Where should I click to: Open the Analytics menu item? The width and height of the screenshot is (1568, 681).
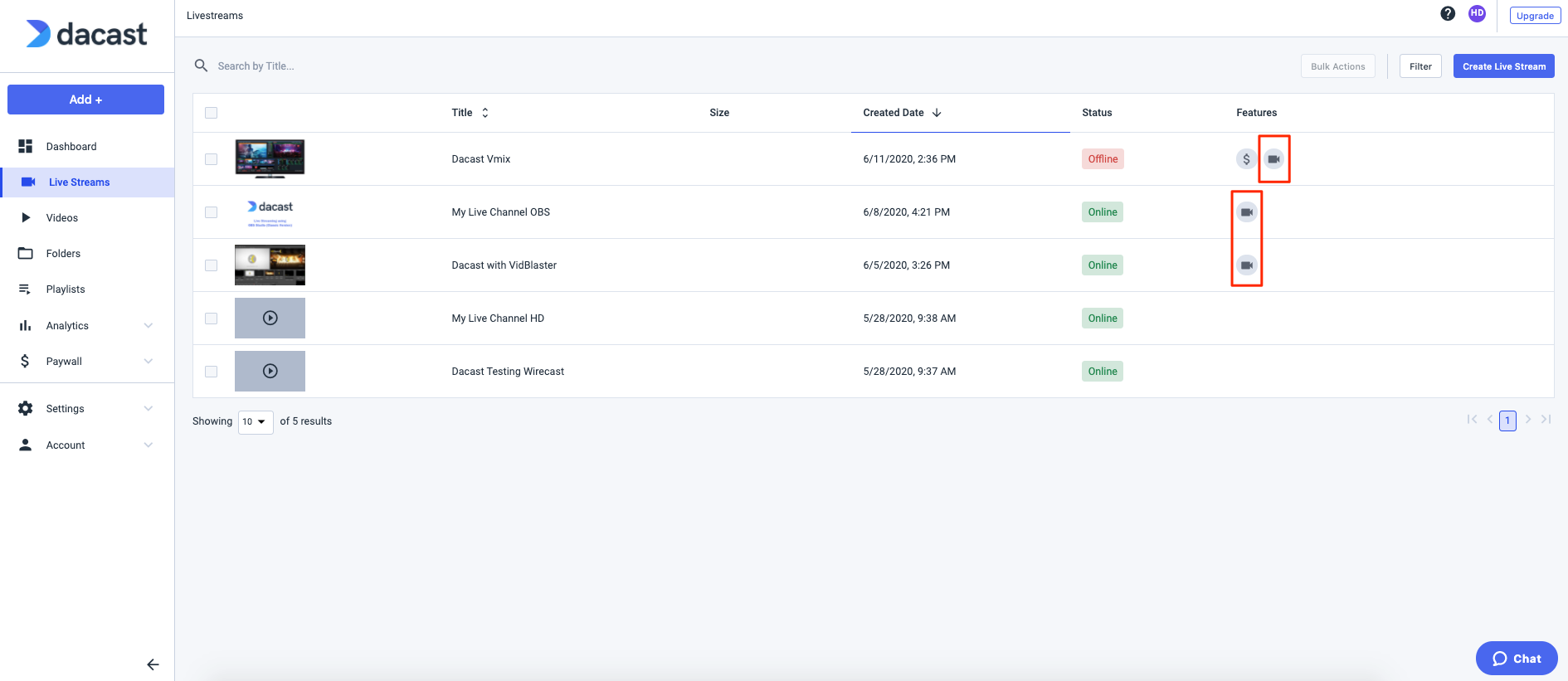point(87,325)
